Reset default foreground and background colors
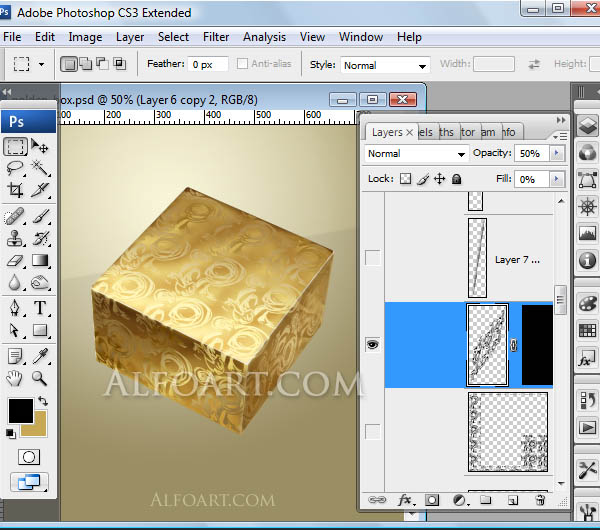The height and width of the screenshot is (530, 600). [x=11, y=433]
